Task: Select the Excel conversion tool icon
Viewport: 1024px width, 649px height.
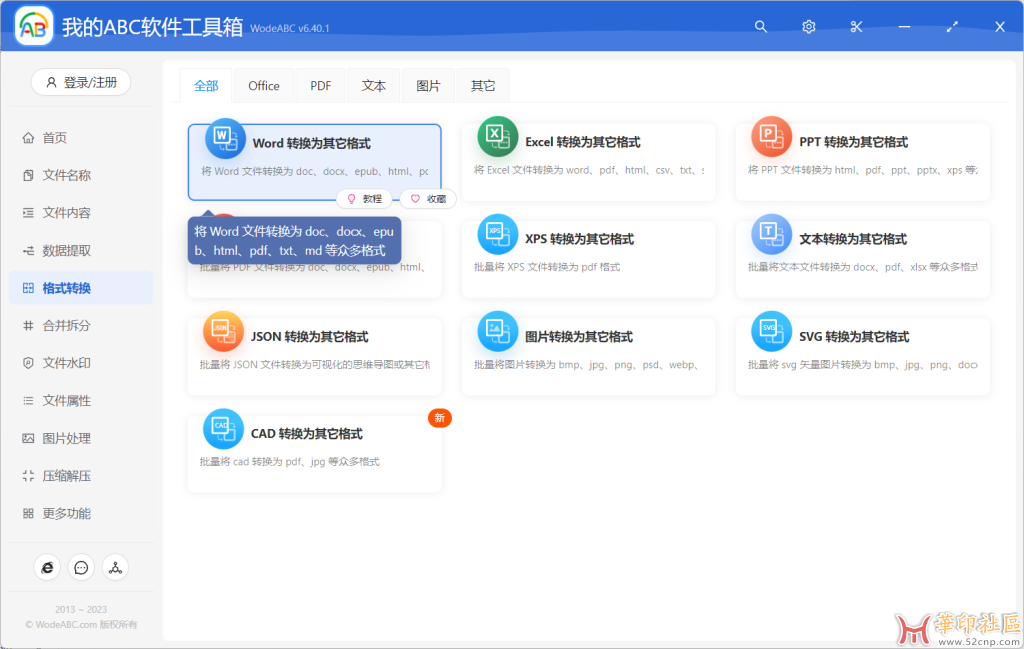Action: pos(497,139)
